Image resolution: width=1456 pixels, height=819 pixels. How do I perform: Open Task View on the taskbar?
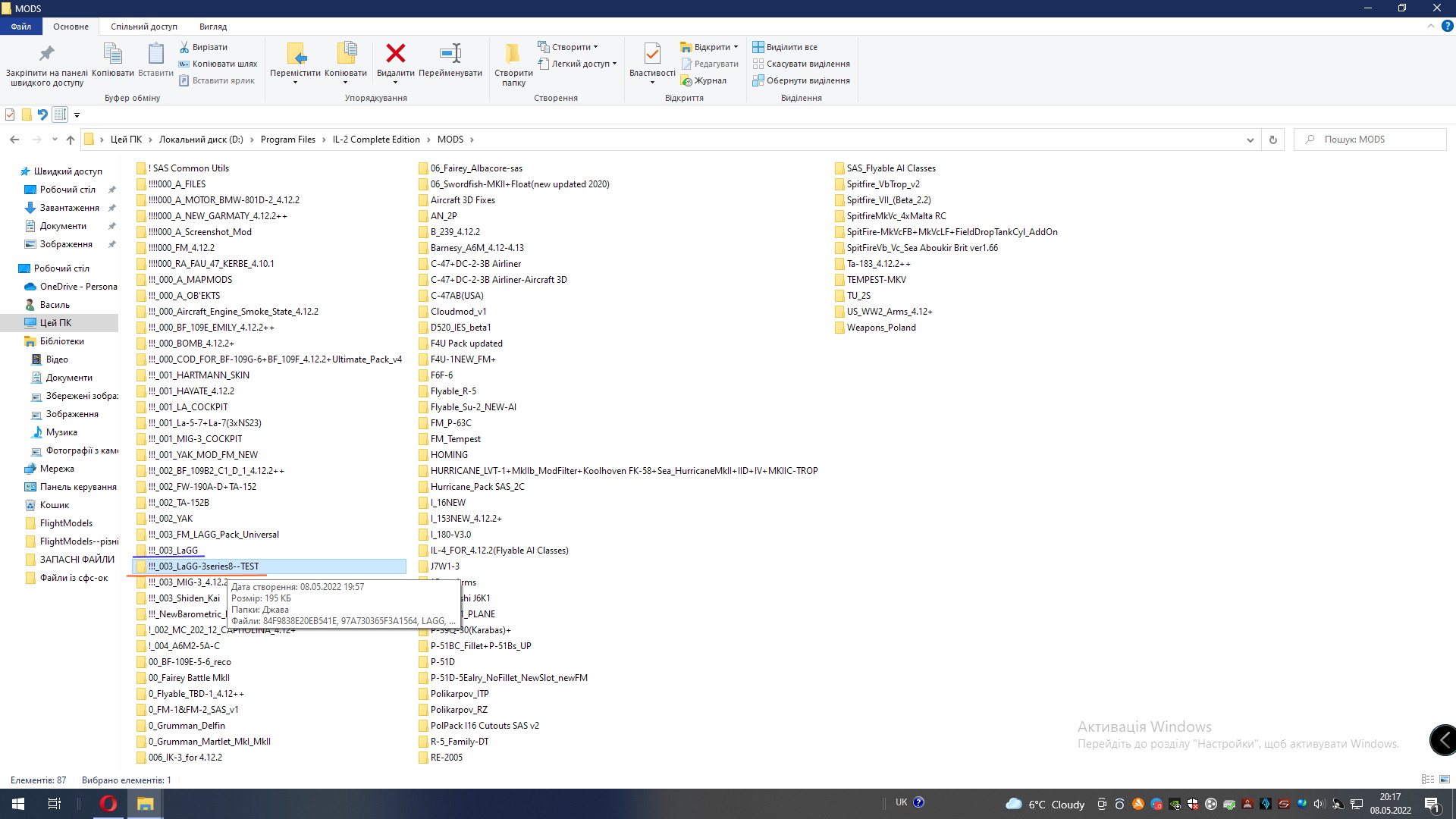point(55,804)
